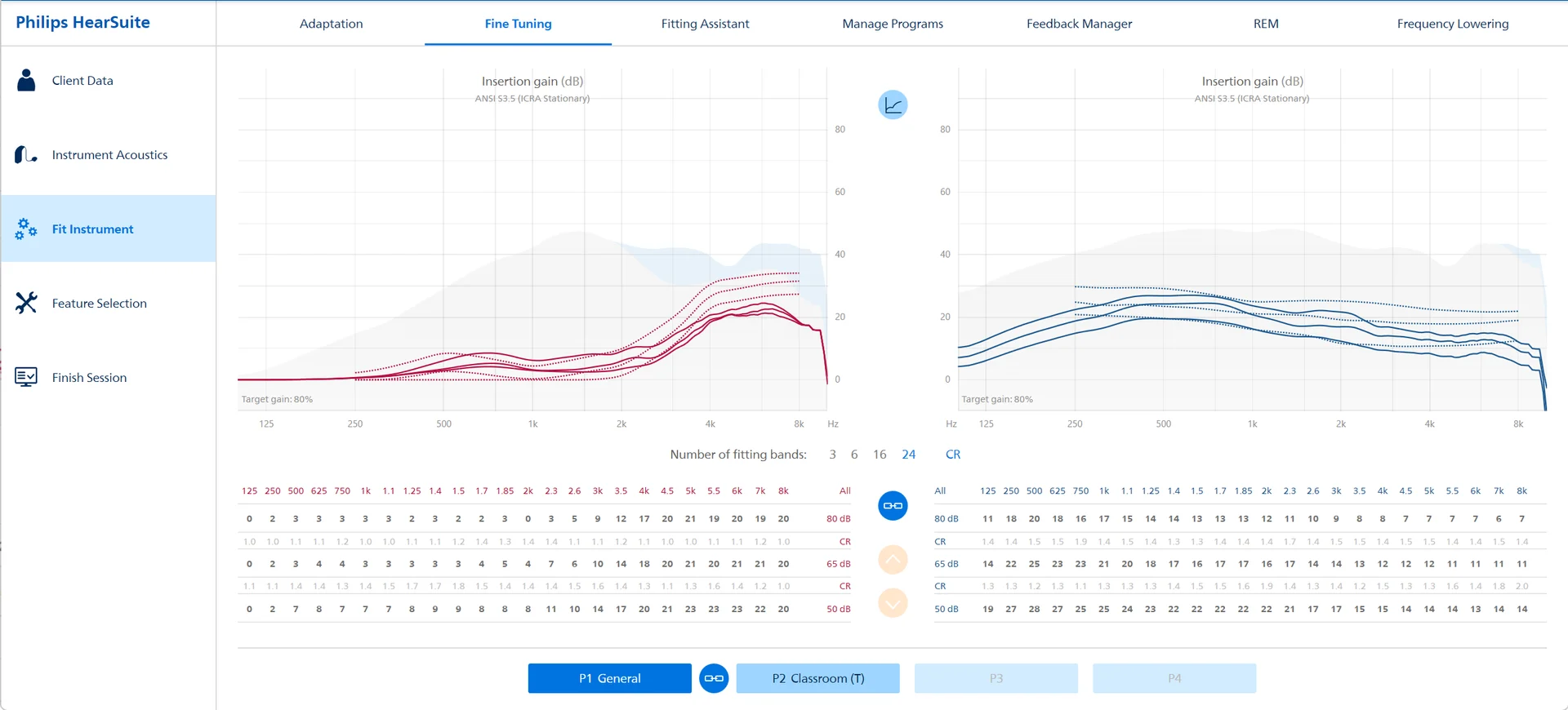
Task: Toggle the link between P1 and P2 programs
Action: pyautogui.click(x=714, y=678)
